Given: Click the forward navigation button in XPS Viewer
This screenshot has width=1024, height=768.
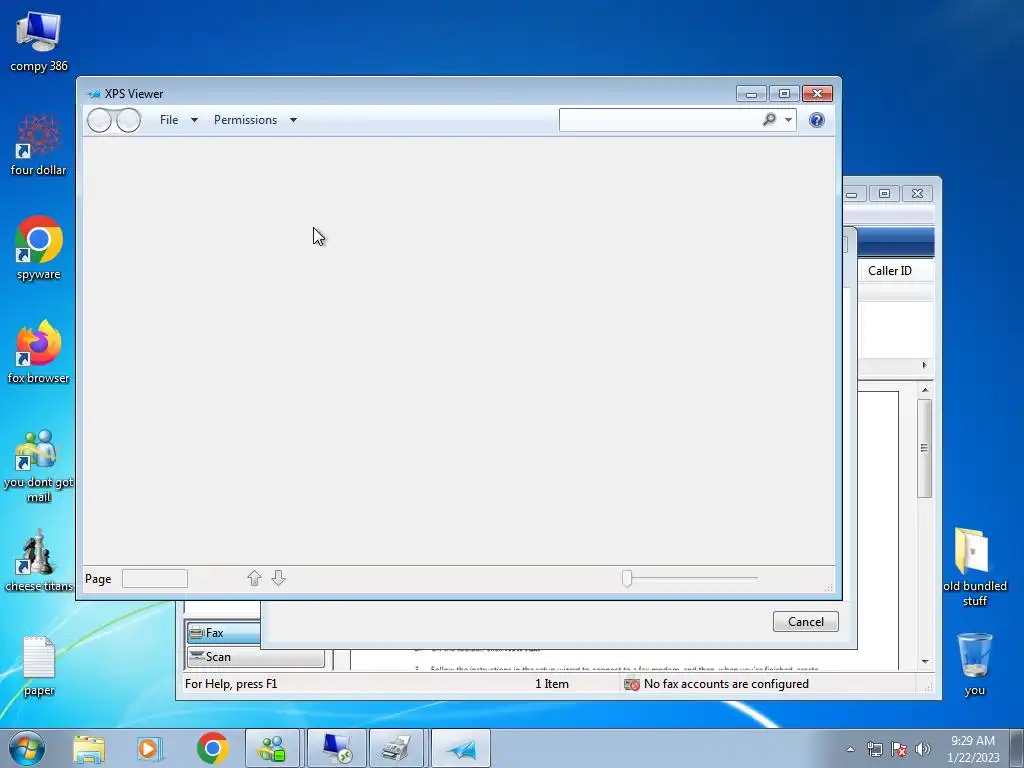Looking at the screenshot, I should (129, 120).
